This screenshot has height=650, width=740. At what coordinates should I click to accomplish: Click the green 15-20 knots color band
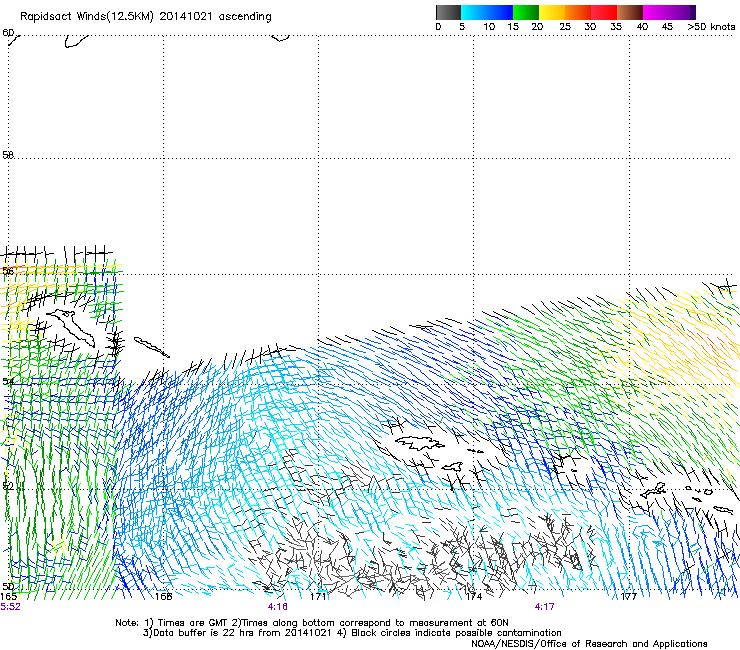click(526, 12)
